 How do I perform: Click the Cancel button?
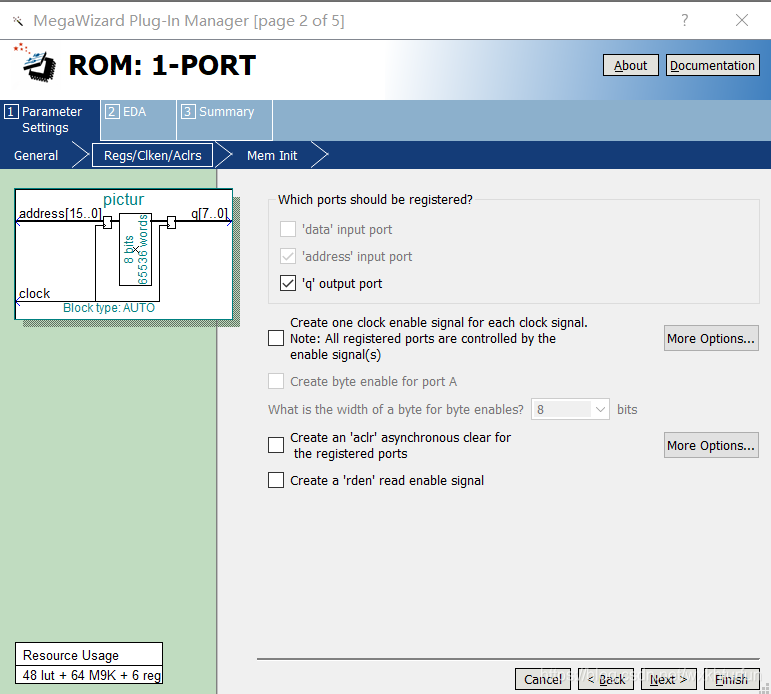pyautogui.click(x=543, y=679)
